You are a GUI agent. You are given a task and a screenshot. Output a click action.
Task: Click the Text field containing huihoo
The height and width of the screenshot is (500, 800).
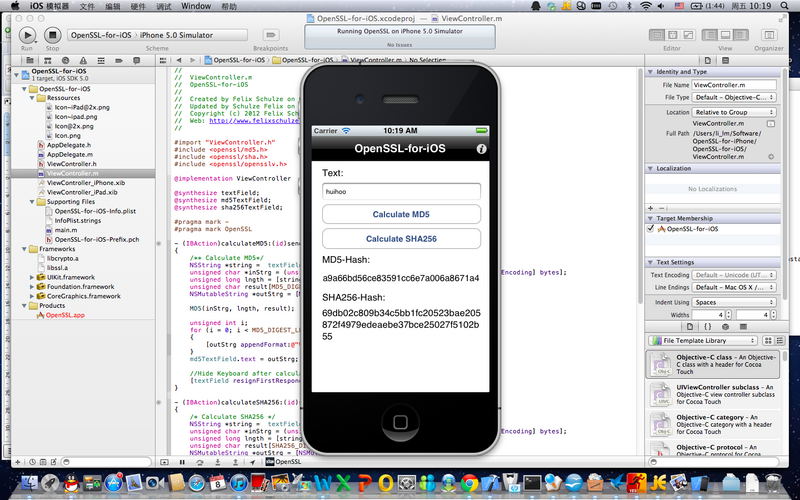[x=401, y=191]
